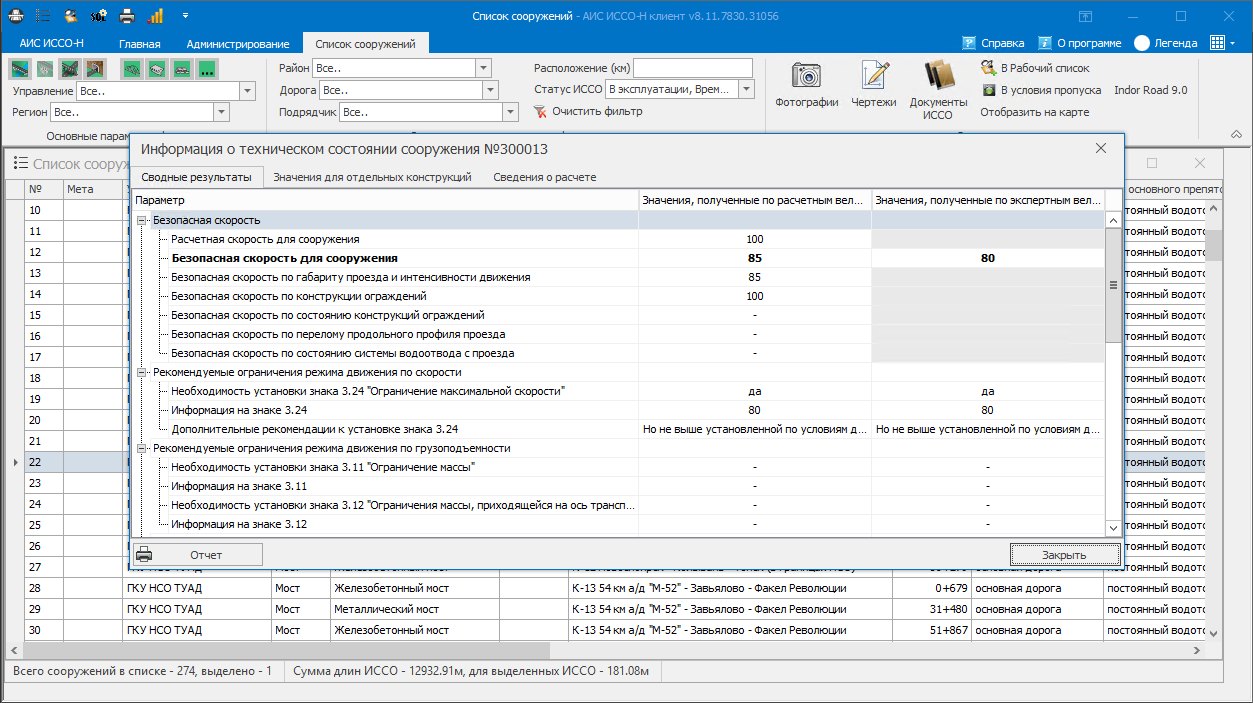Switch to Сведения о расчете tab

click(545, 177)
